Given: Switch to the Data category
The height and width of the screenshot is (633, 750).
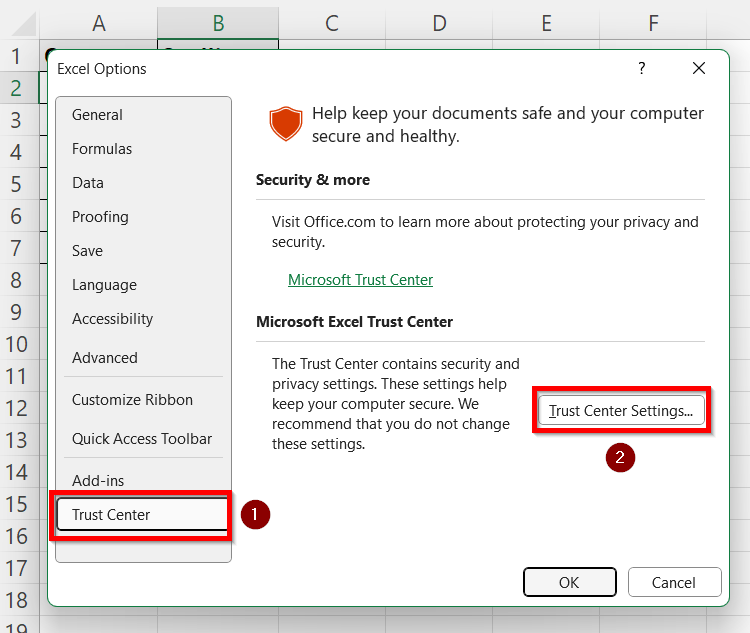Looking at the screenshot, I should (x=88, y=183).
